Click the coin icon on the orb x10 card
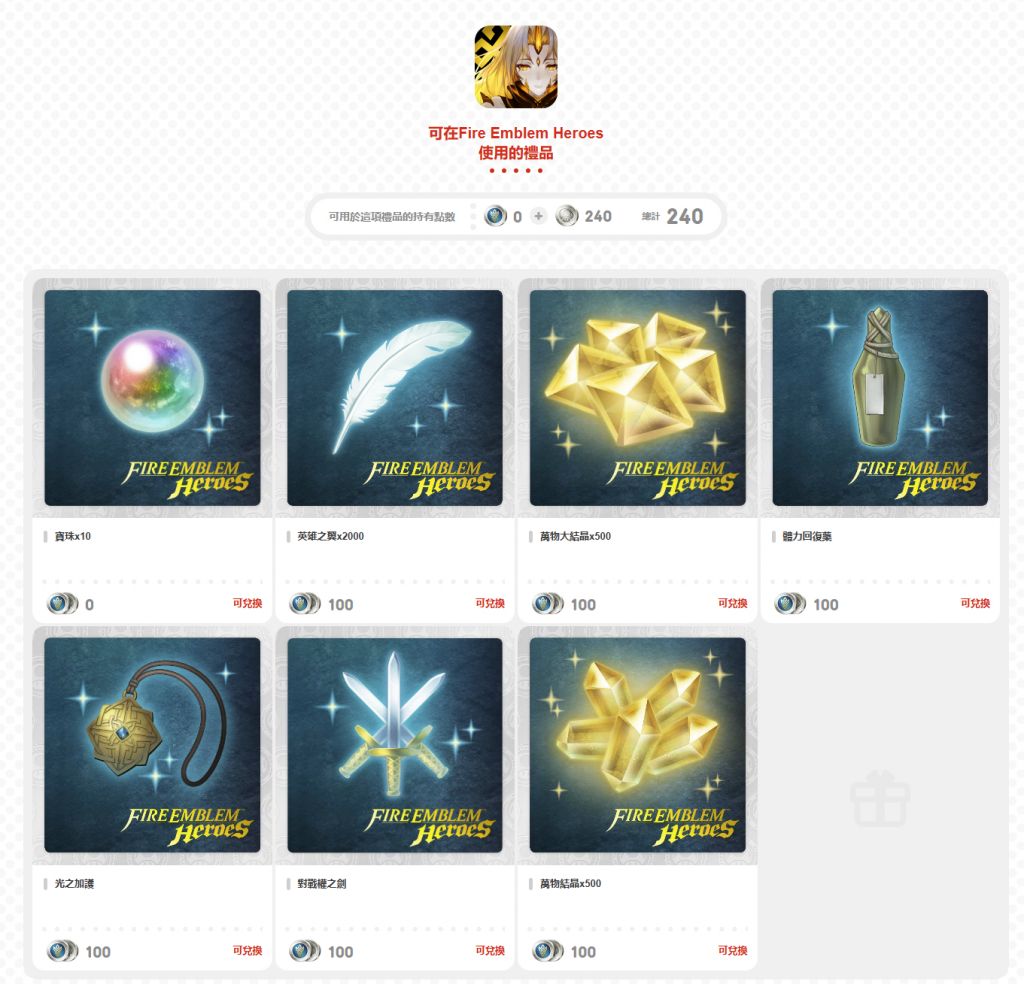This screenshot has width=1024, height=984. pos(62,604)
